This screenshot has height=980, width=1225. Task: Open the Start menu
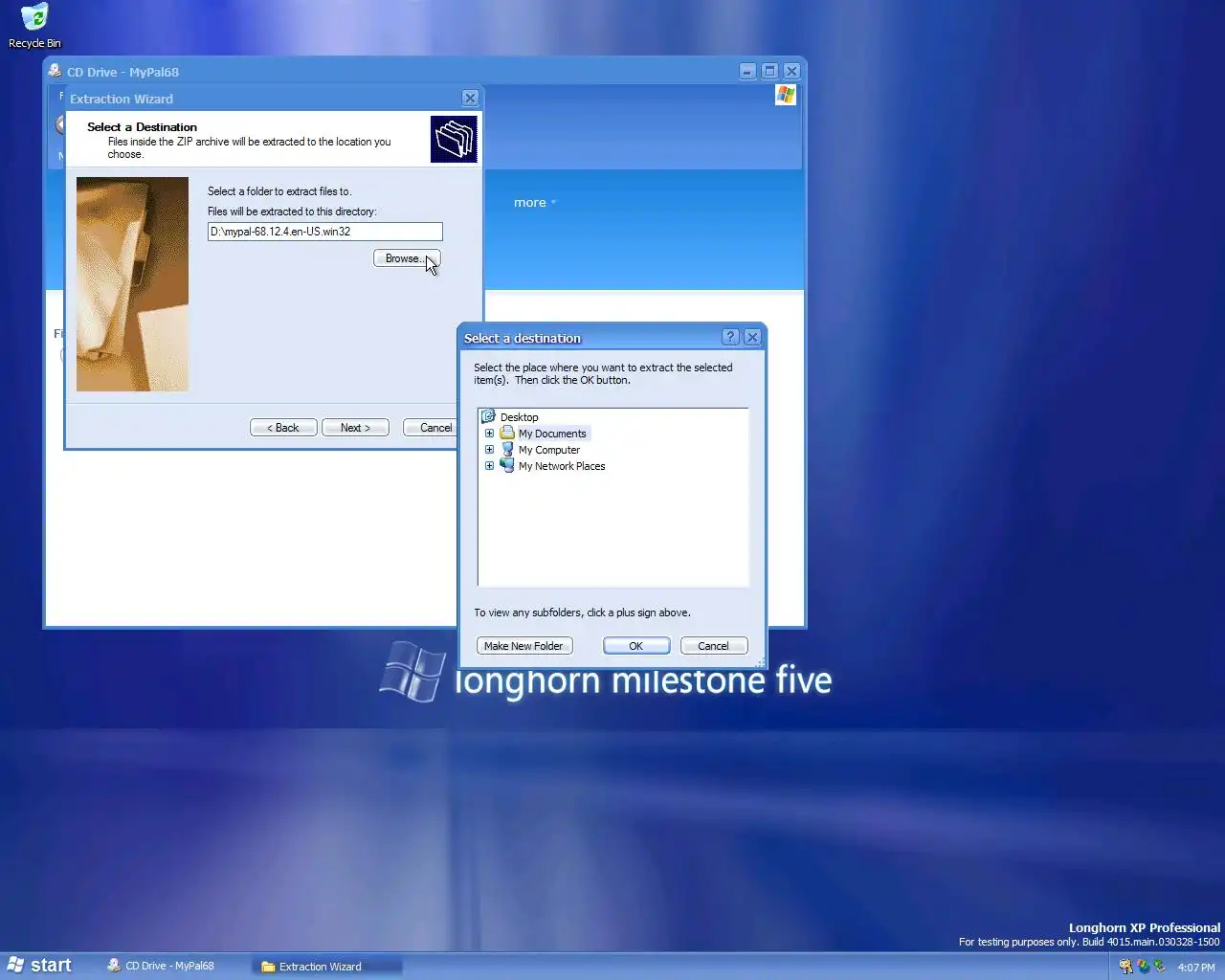[x=39, y=966]
